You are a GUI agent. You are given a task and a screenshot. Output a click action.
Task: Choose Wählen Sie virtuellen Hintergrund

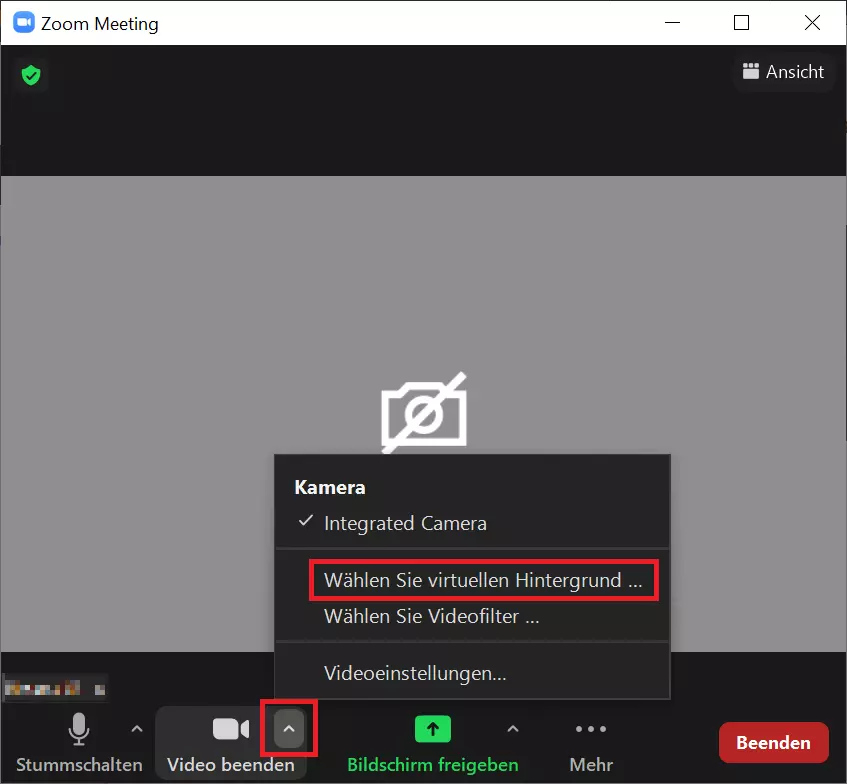pyautogui.click(x=483, y=580)
